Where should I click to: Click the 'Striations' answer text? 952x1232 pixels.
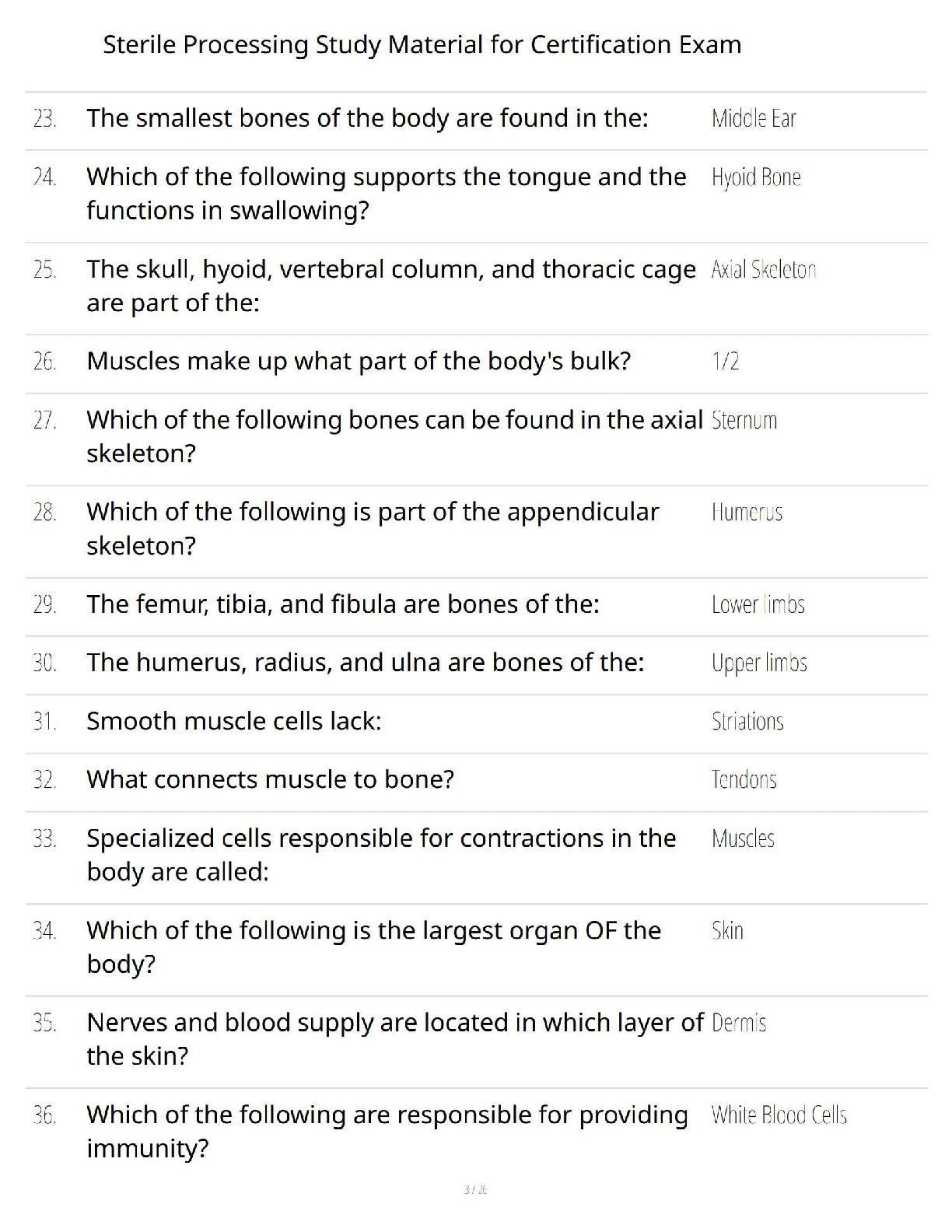[747, 721]
